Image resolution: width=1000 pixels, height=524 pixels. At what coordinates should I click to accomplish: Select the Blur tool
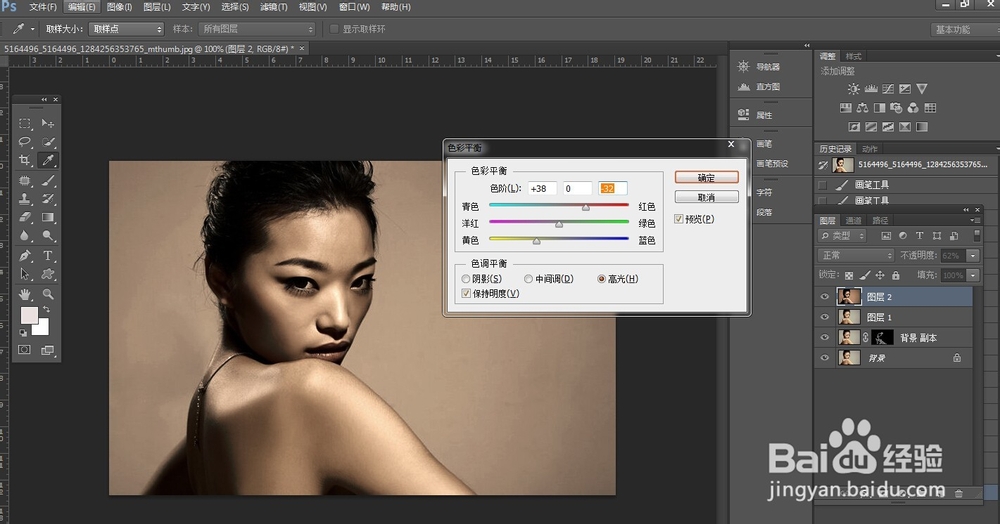tap(25, 236)
